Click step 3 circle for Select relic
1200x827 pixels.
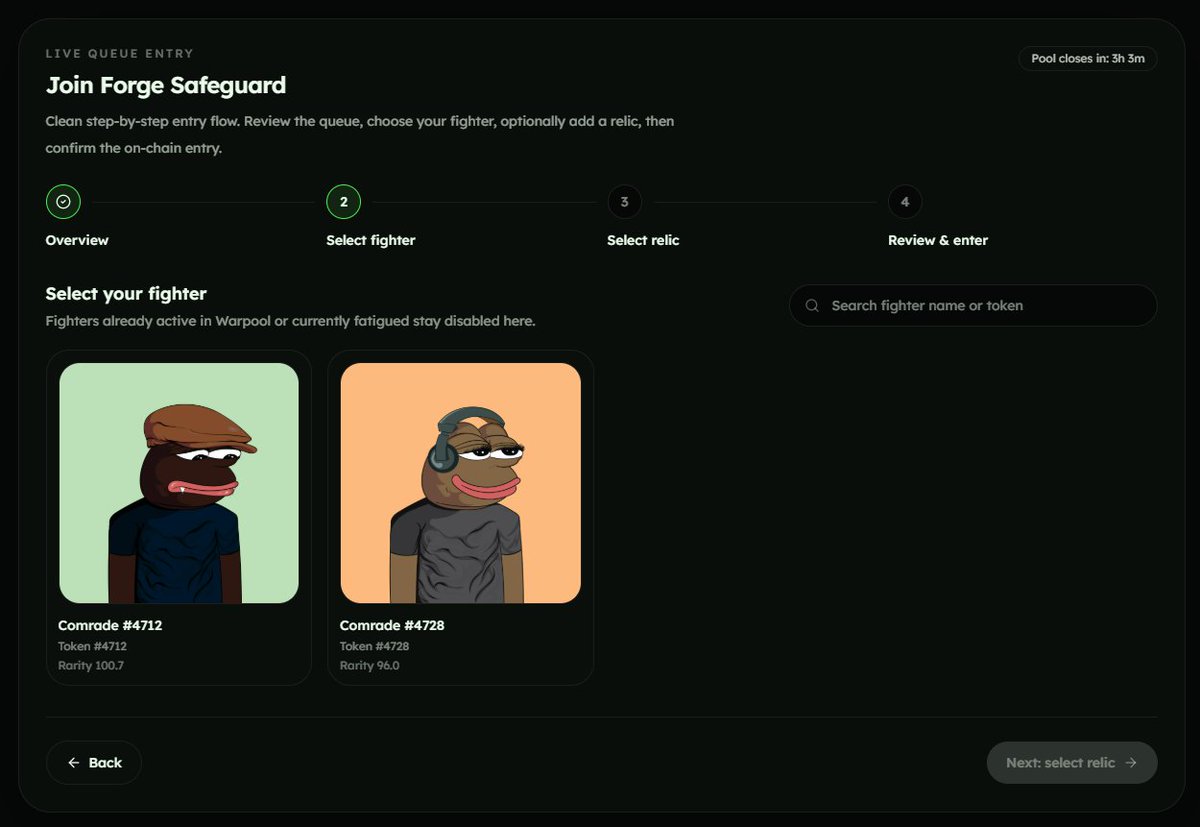pos(625,202)
